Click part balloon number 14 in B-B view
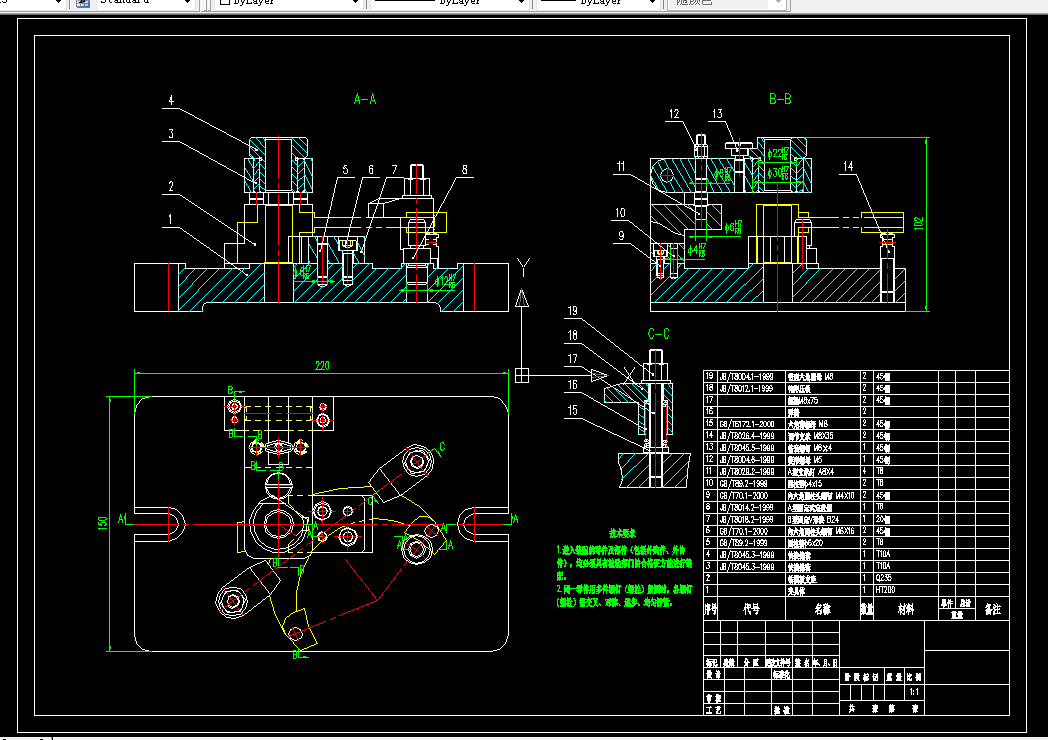Screen dimensions: 1048x740 point(847,166)
